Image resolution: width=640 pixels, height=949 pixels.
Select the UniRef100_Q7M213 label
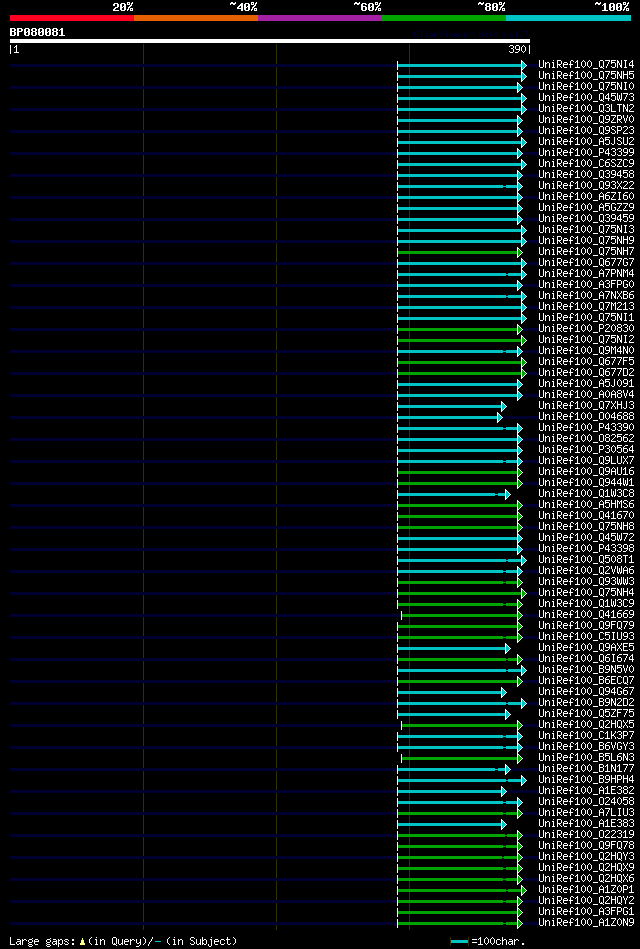(586, 307)
